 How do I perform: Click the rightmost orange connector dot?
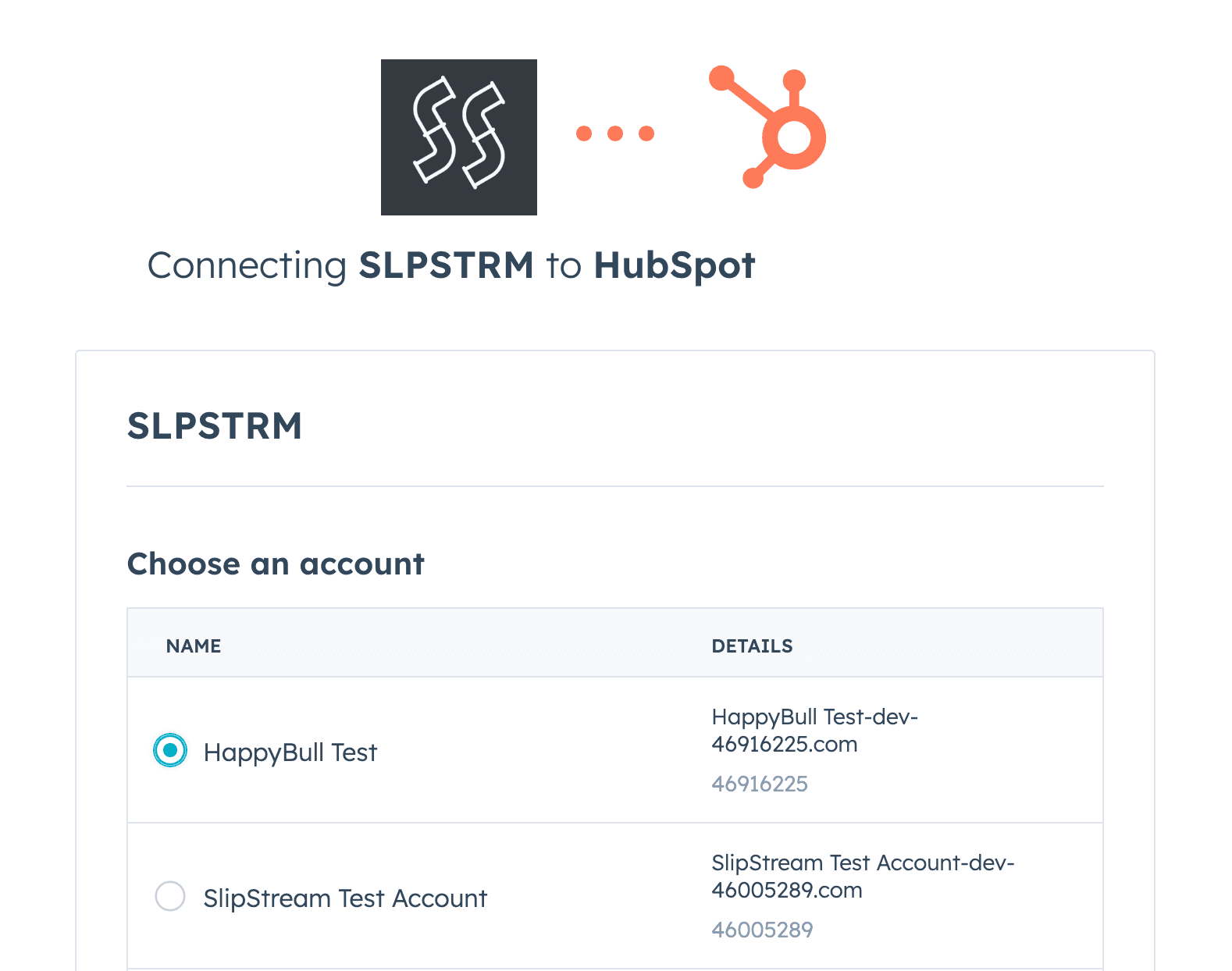[x=647, y=133]
